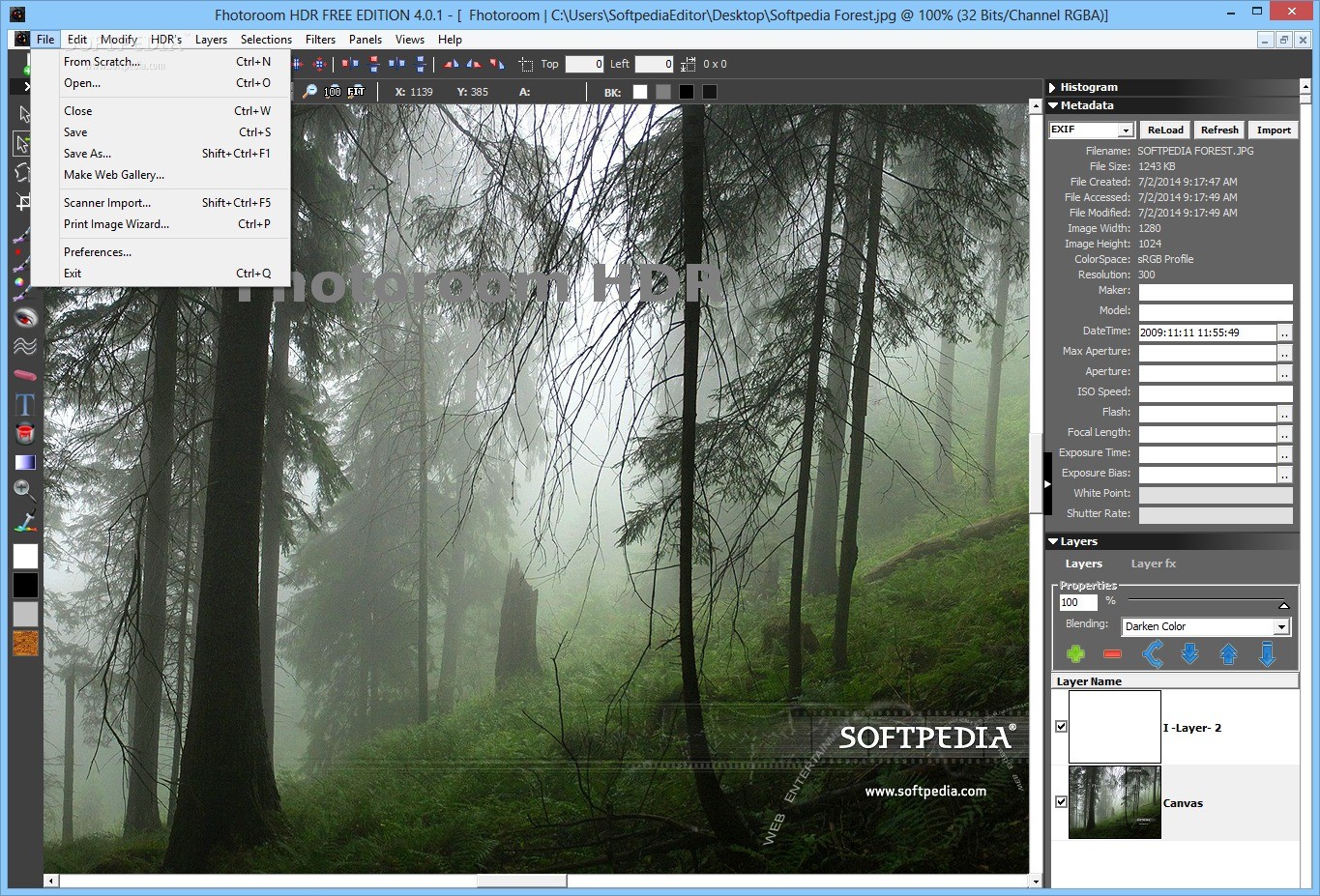Click the crop marquee icon before Top

pyautogui.click(x=525, y=65)
